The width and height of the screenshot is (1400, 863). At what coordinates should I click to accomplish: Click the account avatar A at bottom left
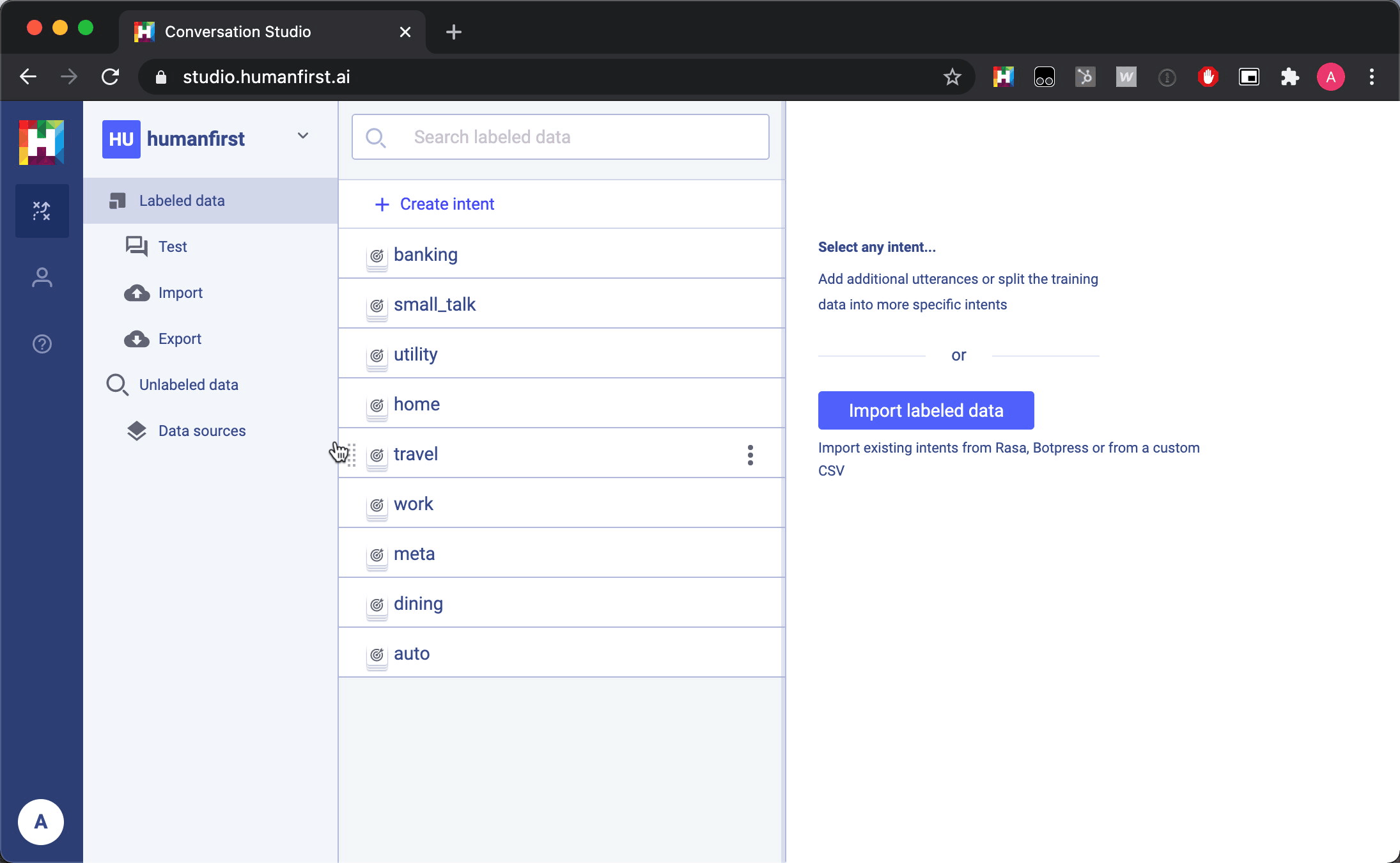pos(40,821)
